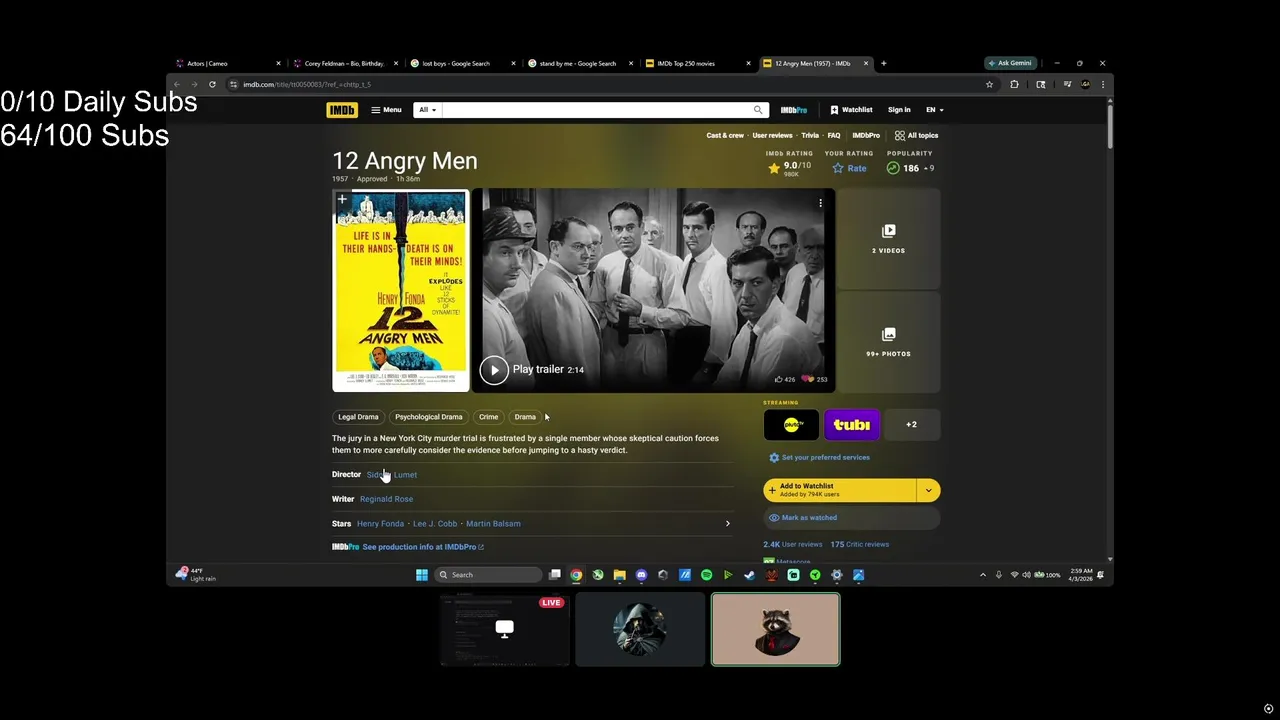Add the poster to watchlist via plus ribbon
The width and height of the screenshot is (1280, 720).
coord(342,200)
